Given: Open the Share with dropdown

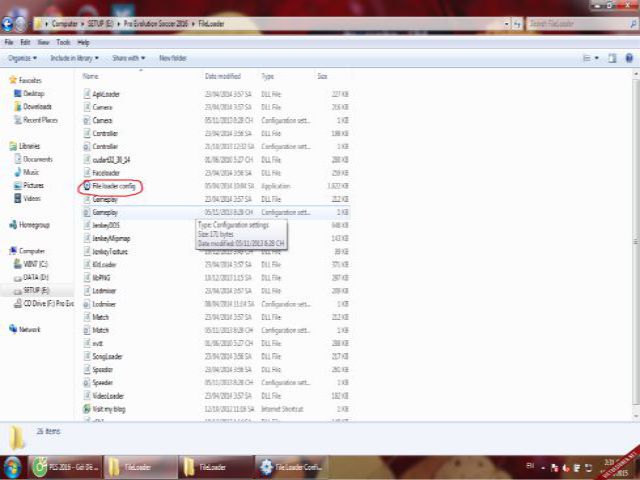Looking at the screenshot, I should [129, 58].
